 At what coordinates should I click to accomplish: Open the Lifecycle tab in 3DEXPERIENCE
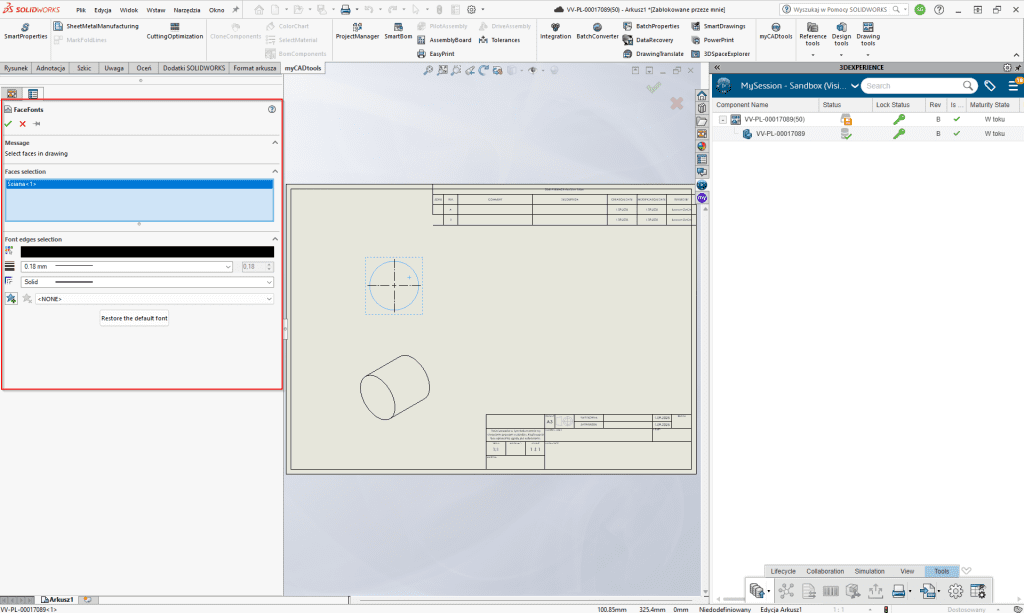point(782,571)
